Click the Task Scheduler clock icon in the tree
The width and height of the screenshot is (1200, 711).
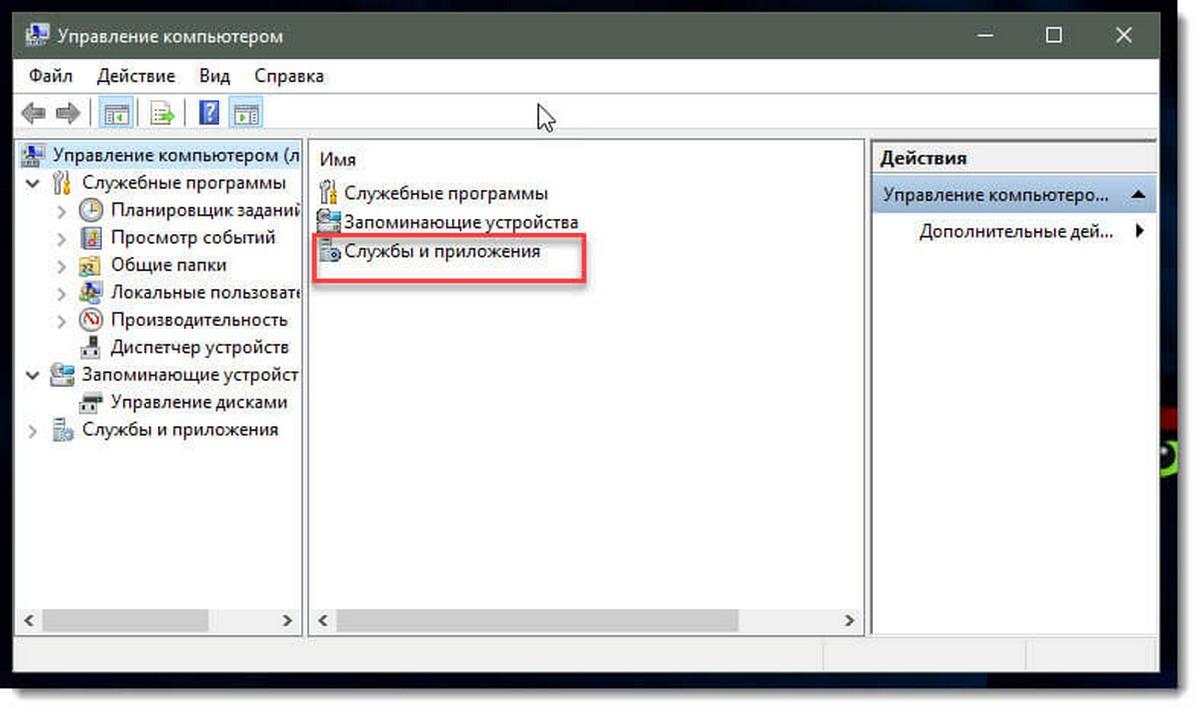click(x=91, y=210)
